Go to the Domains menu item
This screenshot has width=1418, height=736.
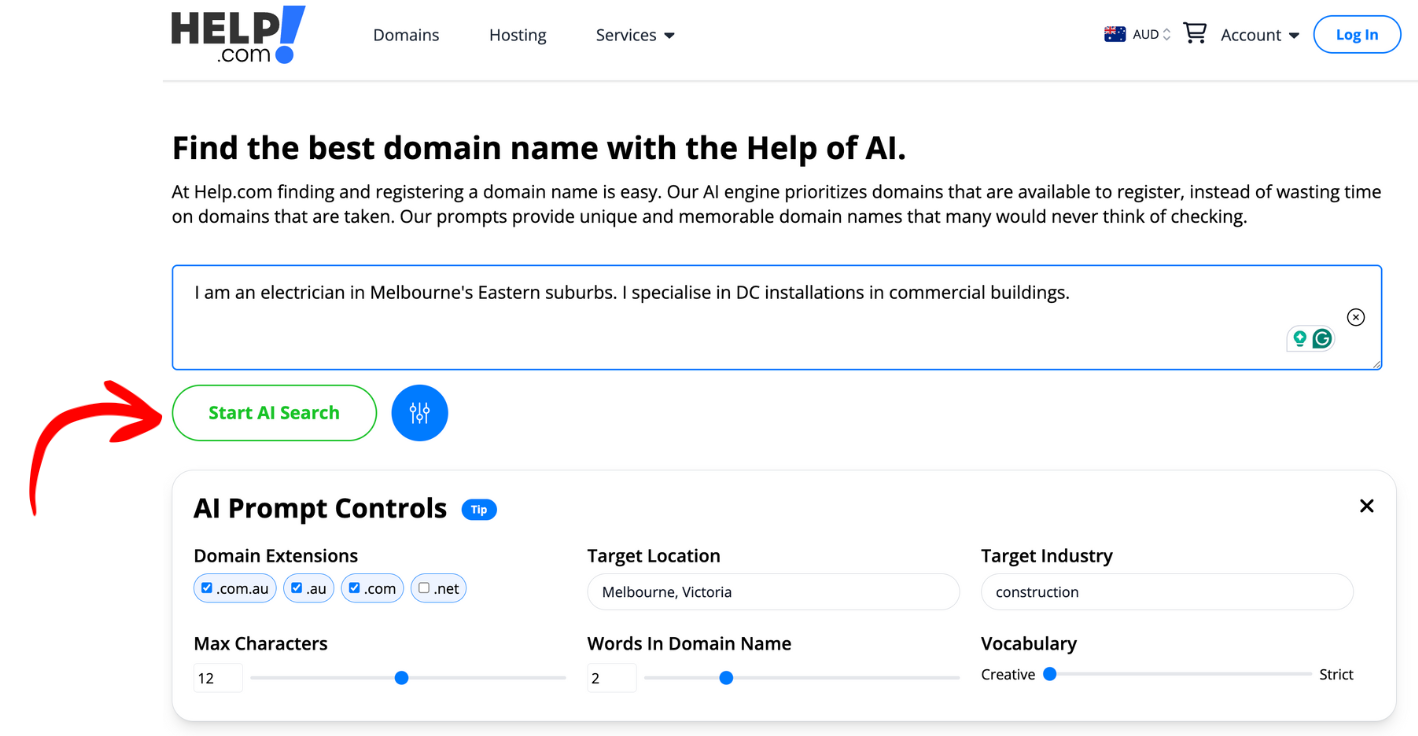click(x=406, y=35)
